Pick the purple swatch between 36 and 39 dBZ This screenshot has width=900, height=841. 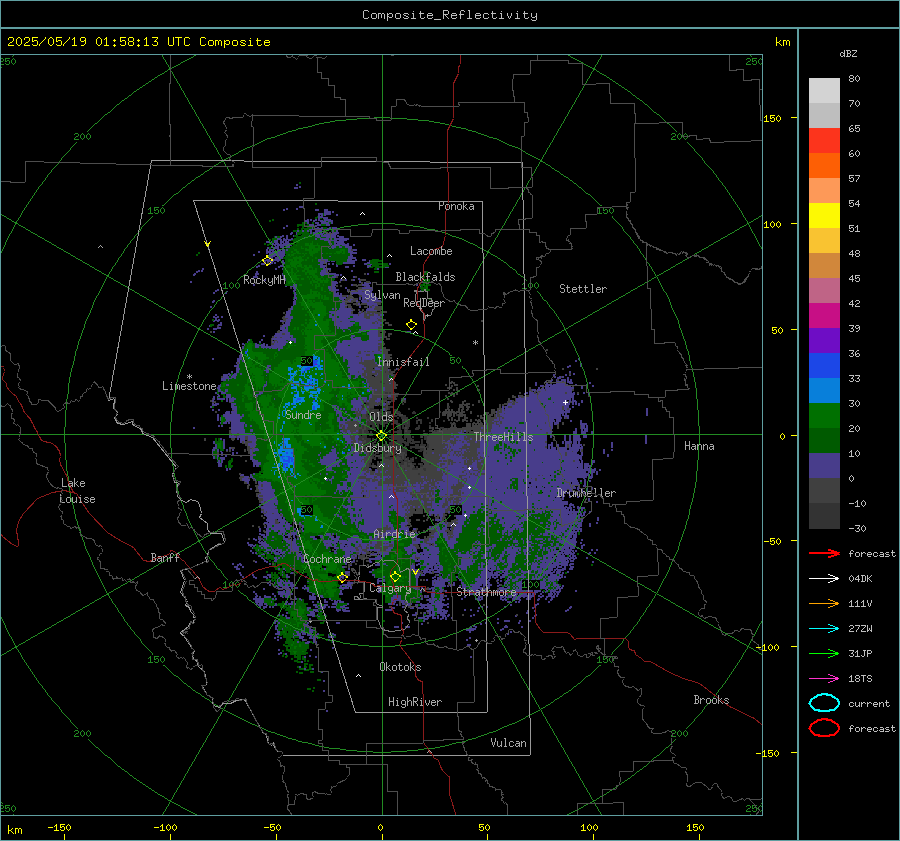tap(824, 340)
